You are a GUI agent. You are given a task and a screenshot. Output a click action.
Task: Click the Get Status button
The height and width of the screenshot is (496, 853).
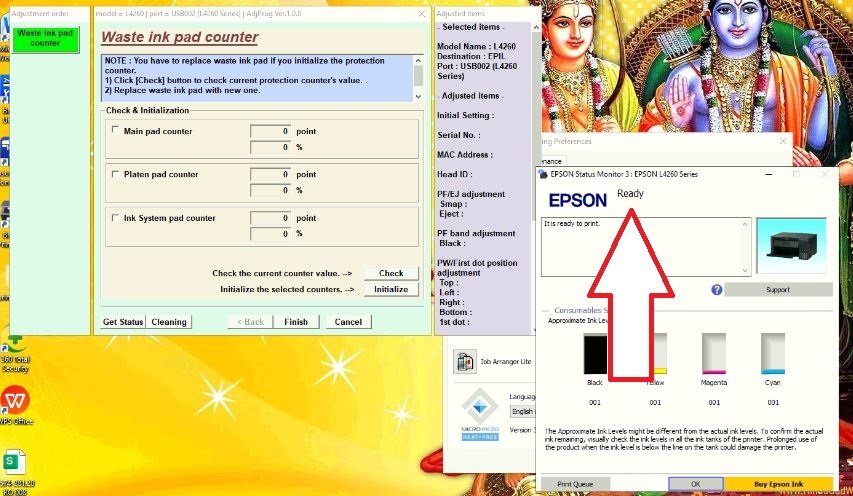pyautogui.click(x=123, y=322)
